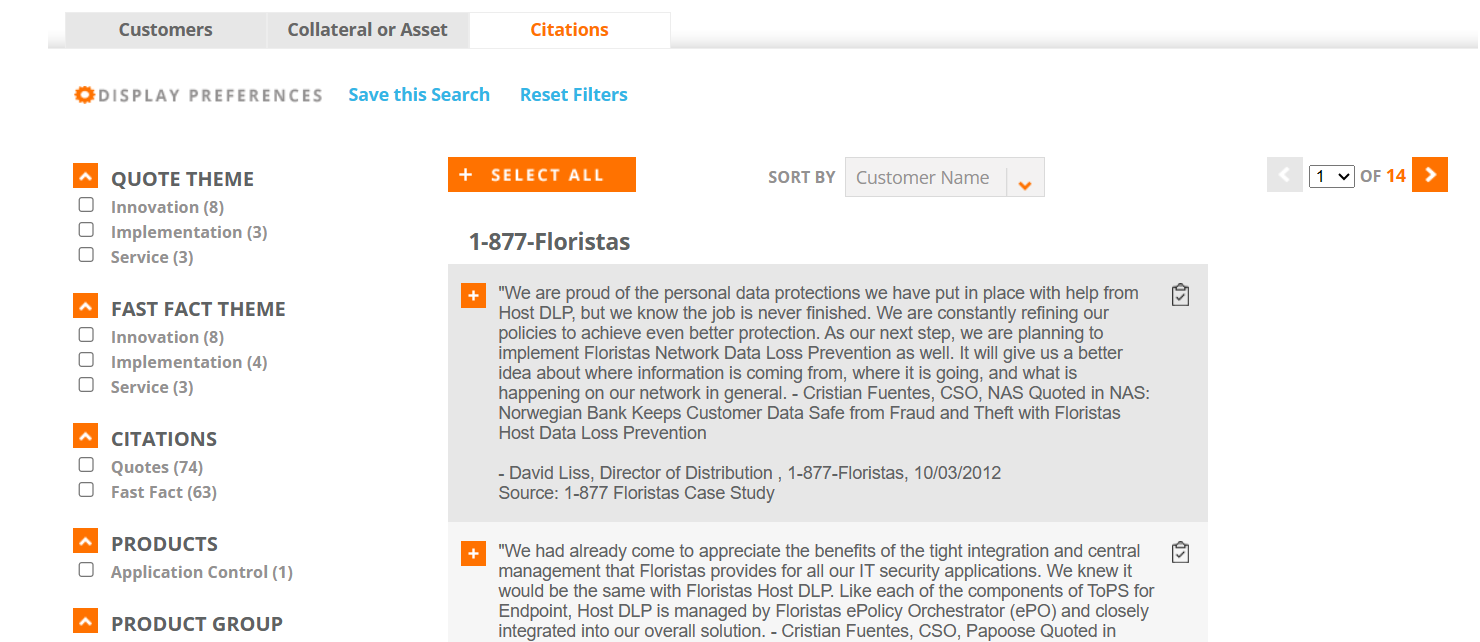The height and width of the screenshot is (642, 1480).
Task: Click the Display Preferences gear icon
Action: coord(85,95)
